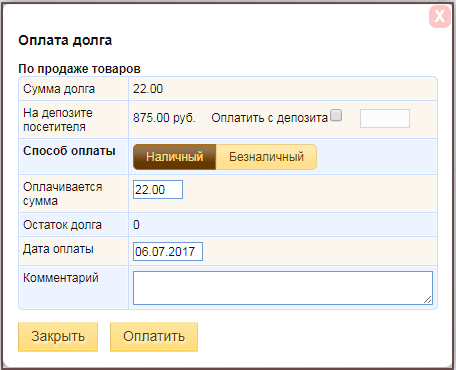This screenshot has height=370, width=456.
Task: Select the Наличный payment method
Action: click(x=175, y=157)
